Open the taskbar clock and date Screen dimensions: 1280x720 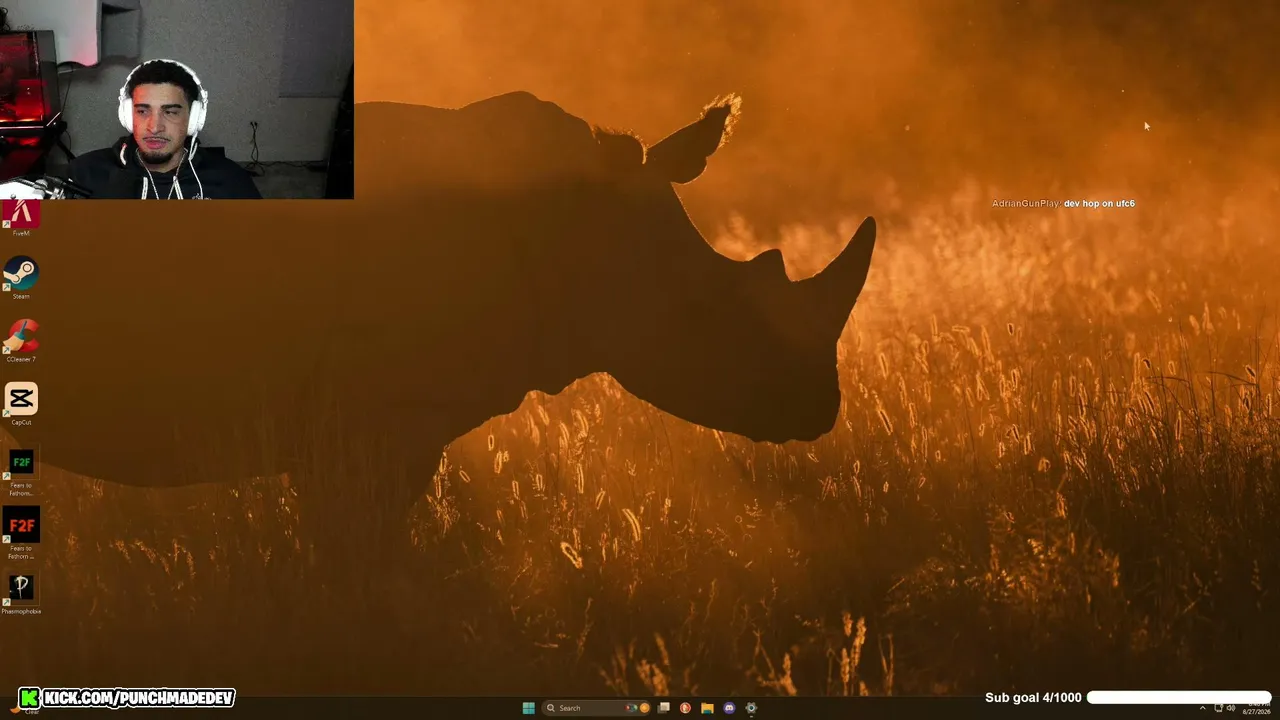1256,708
